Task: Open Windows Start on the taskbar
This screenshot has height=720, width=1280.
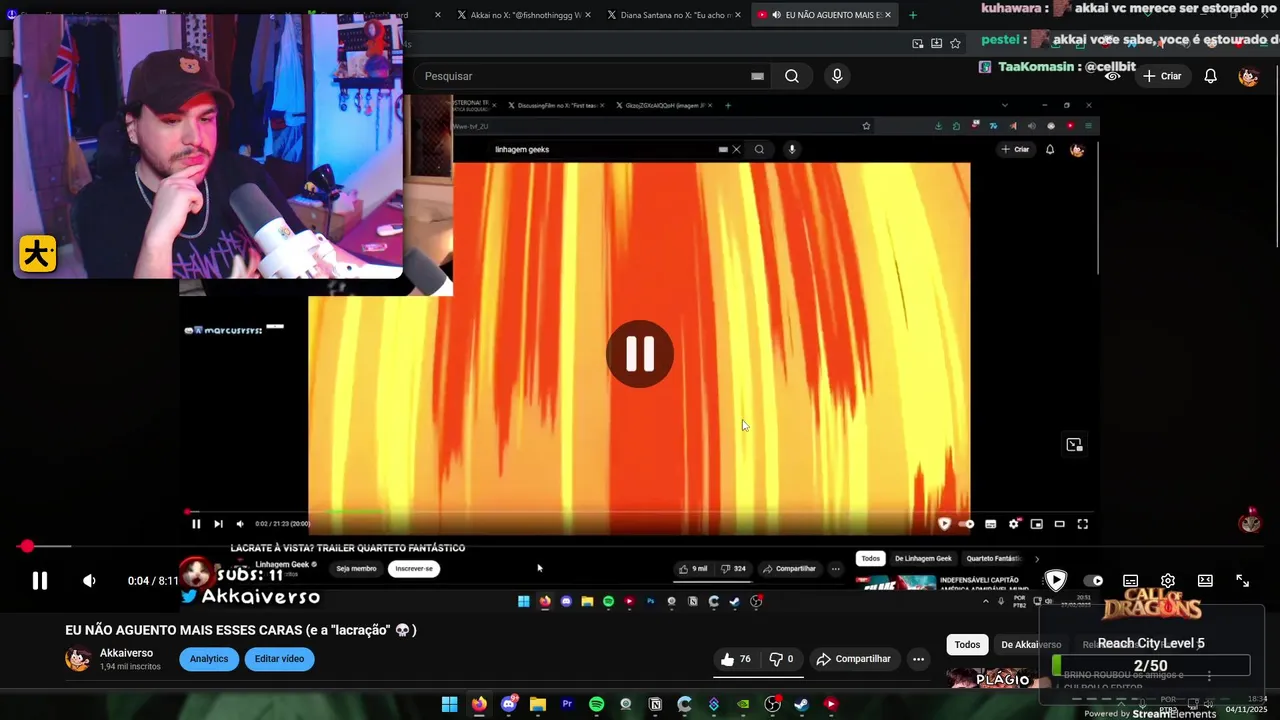Action: (450, 704)
